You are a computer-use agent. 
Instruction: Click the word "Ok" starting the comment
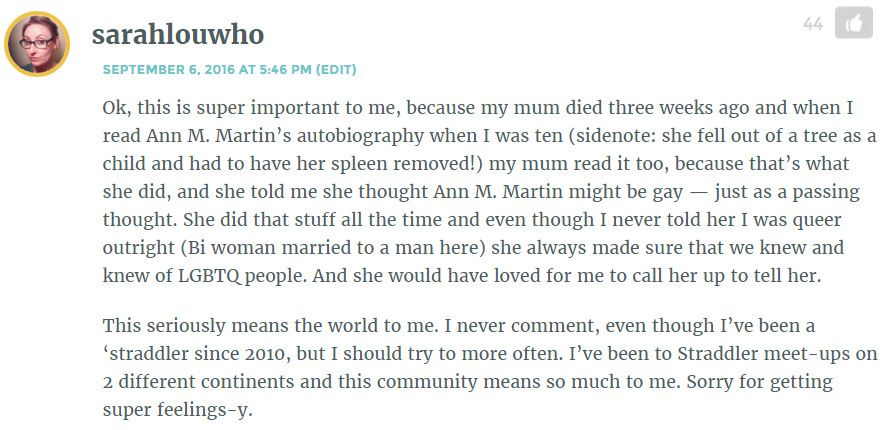(x=114, y=108)
